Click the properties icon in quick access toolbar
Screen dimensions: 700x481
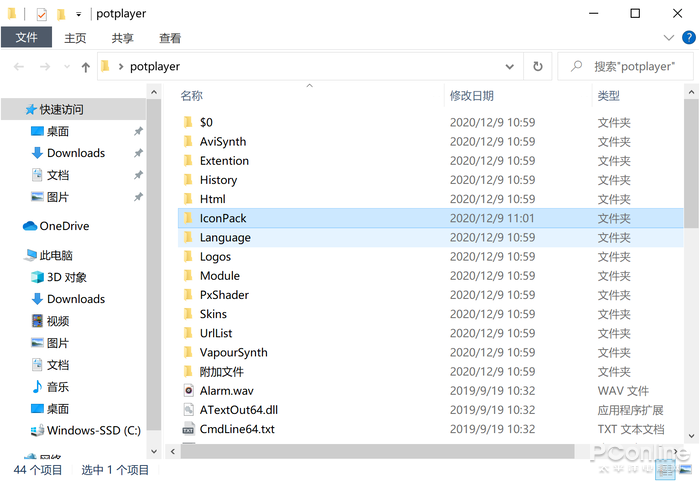[42, 14]
